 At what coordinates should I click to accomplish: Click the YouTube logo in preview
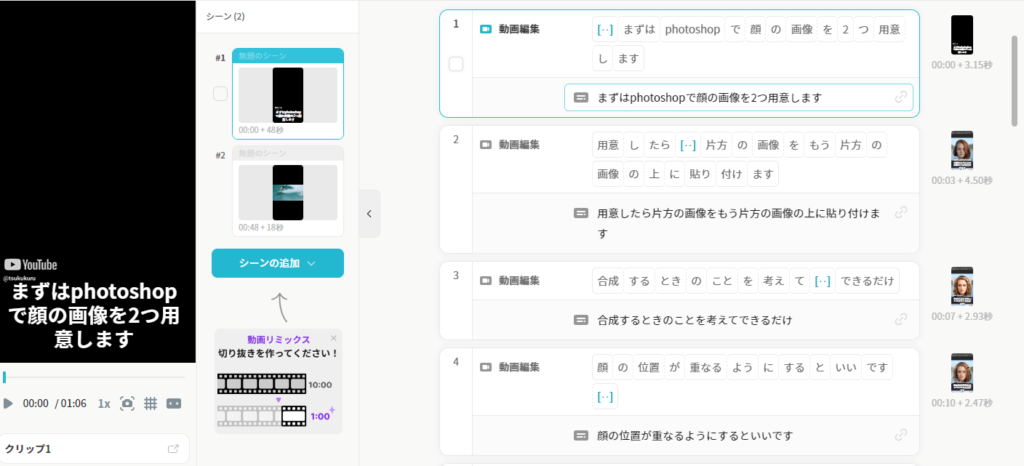31,264
